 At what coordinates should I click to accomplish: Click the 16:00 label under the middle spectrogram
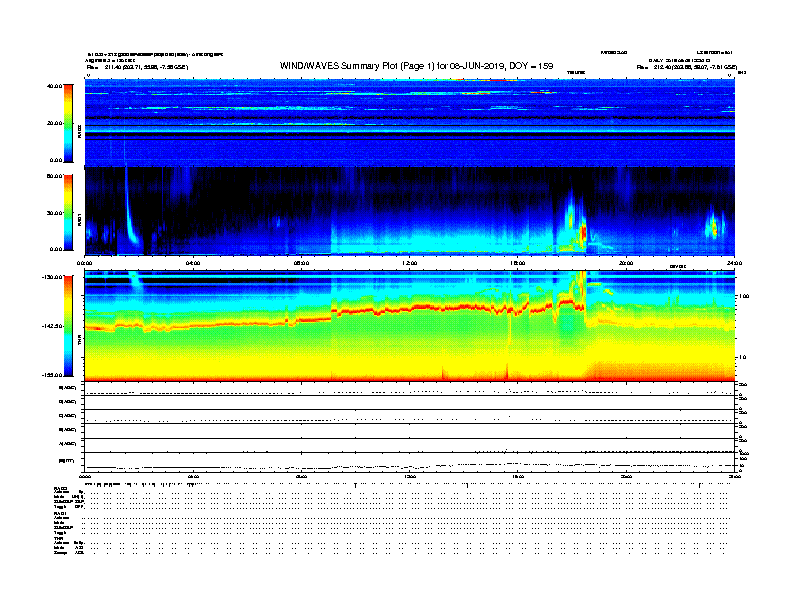518,263
